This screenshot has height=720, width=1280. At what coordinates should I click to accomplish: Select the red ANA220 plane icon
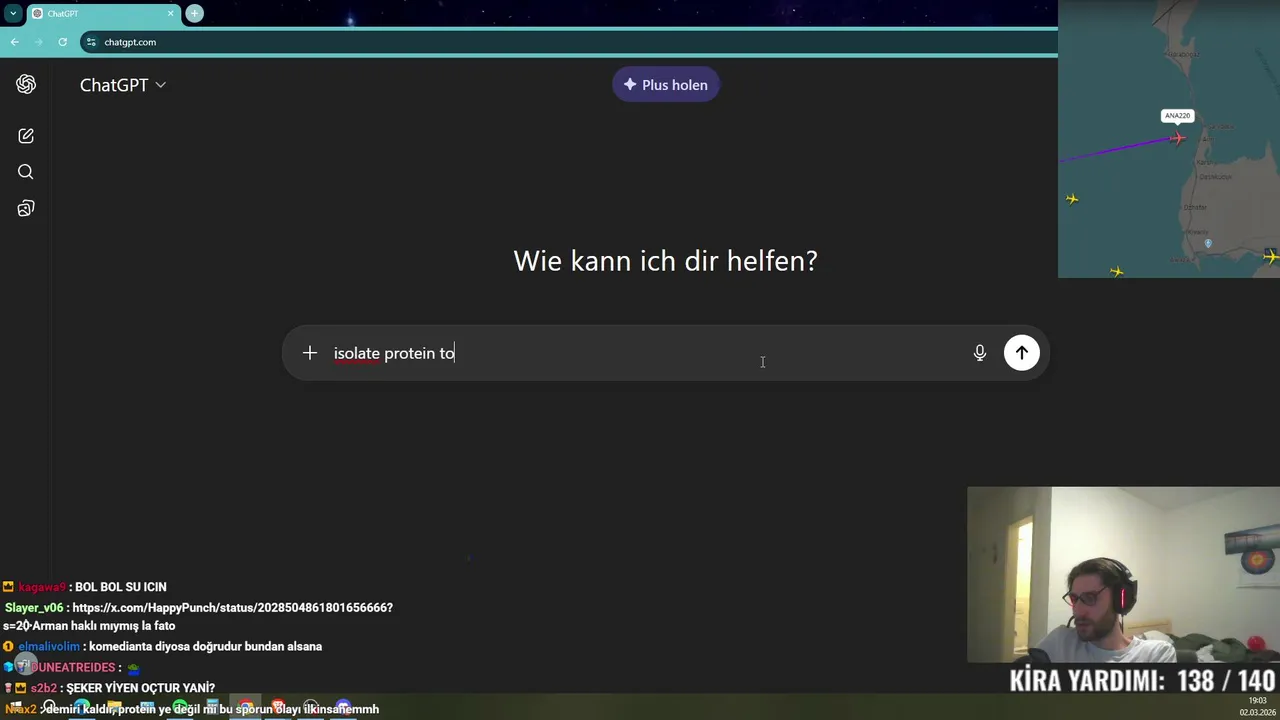(1178, 138)
